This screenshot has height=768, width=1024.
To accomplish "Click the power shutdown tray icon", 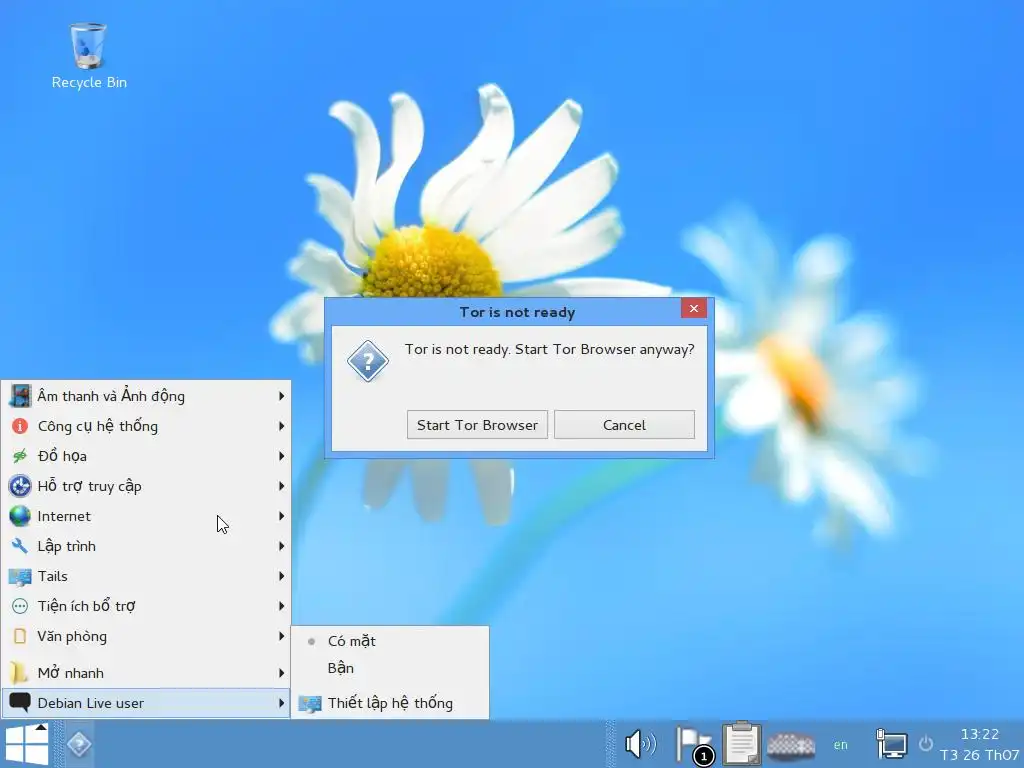I will [925, 744].
